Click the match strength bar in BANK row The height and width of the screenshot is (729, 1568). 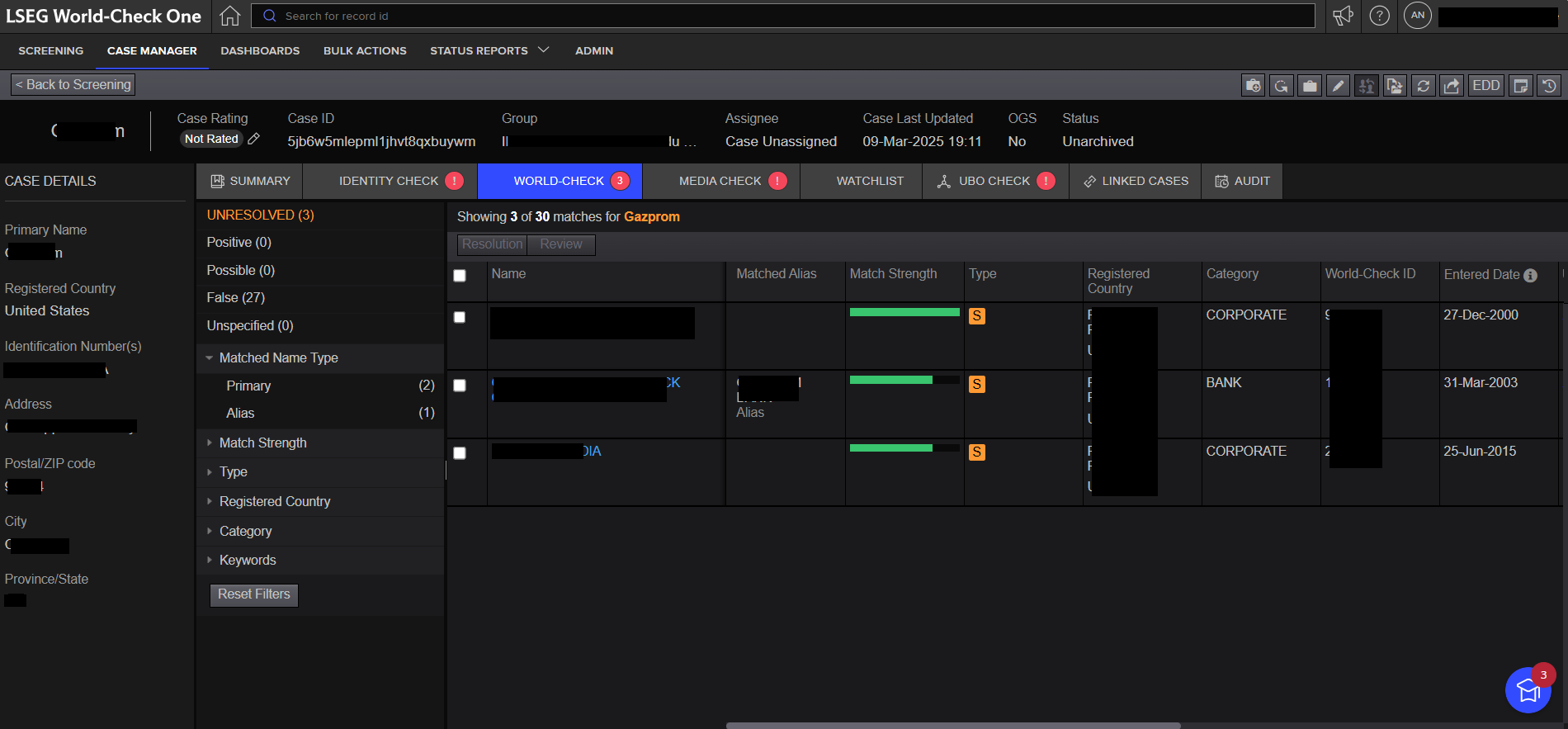click(x=904, y=380)
